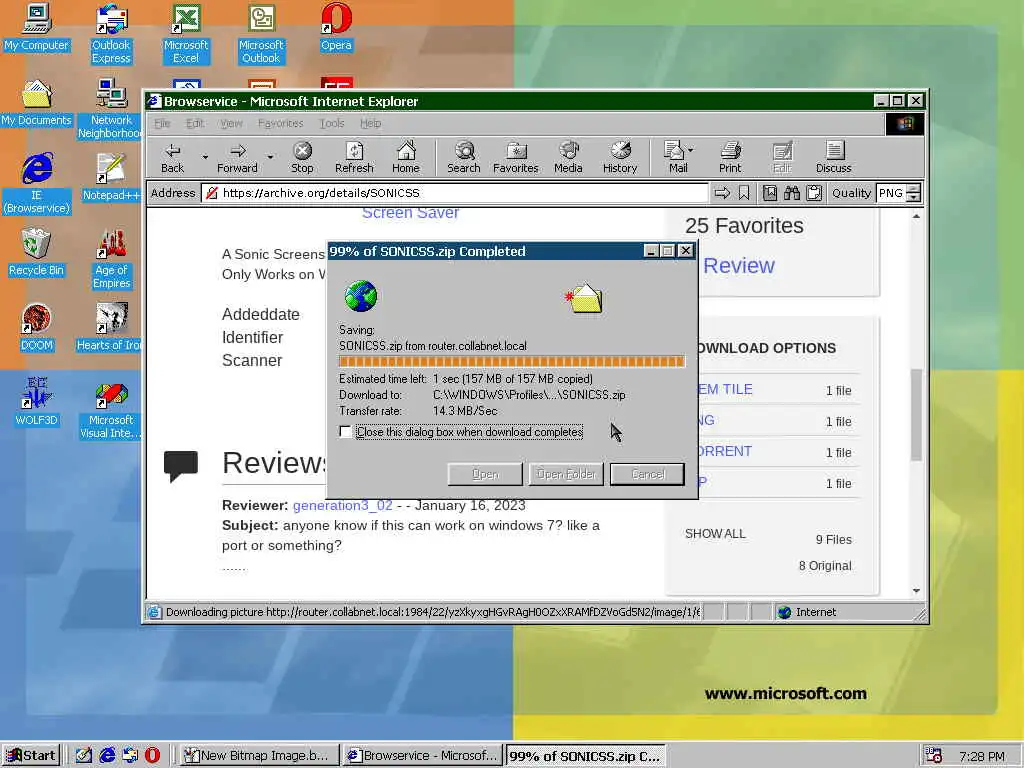This screenshot has height=768, width=1024.
Task: Check 'Close this dialog box when download completes'
Action: click(345, 432)
